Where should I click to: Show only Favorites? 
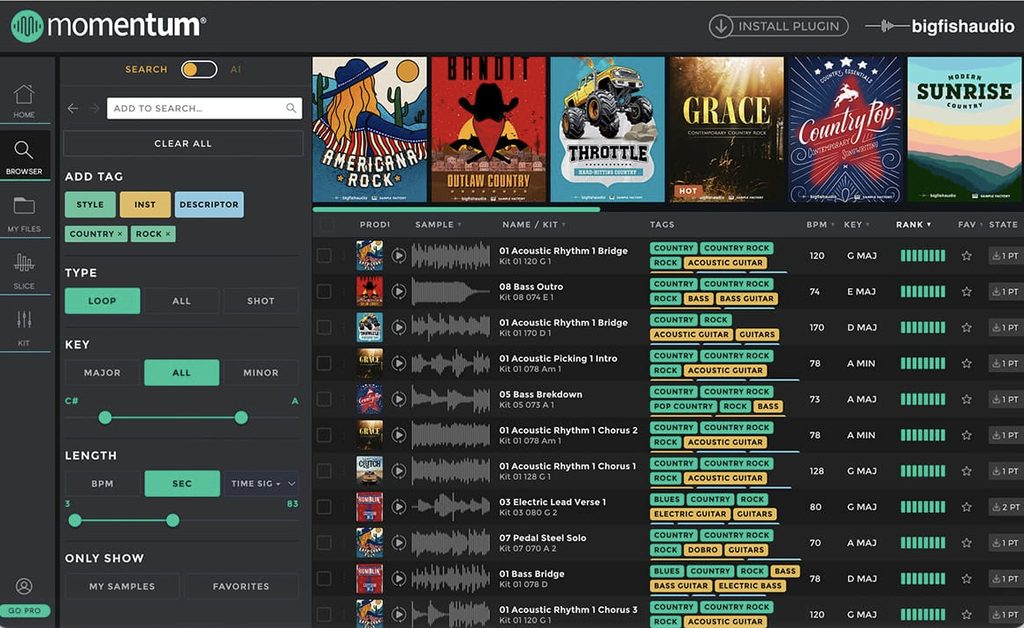tap(241, 586)
